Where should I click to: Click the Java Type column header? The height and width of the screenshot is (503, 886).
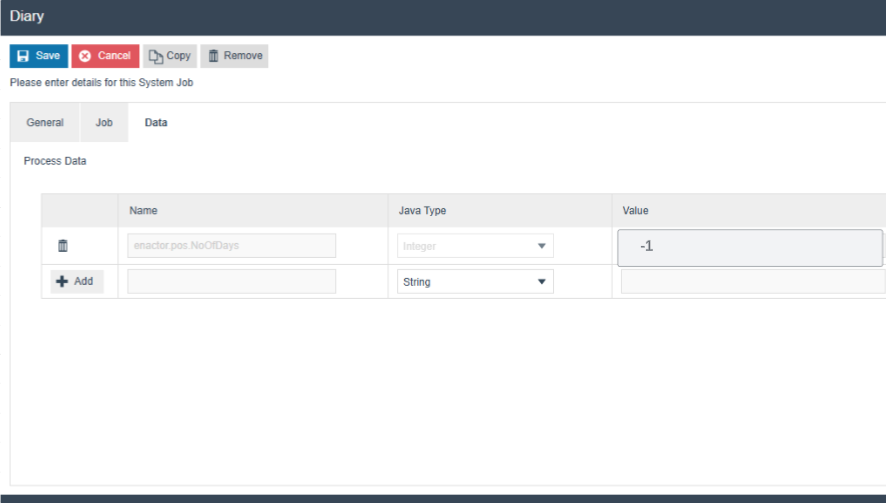coord(422,211)
